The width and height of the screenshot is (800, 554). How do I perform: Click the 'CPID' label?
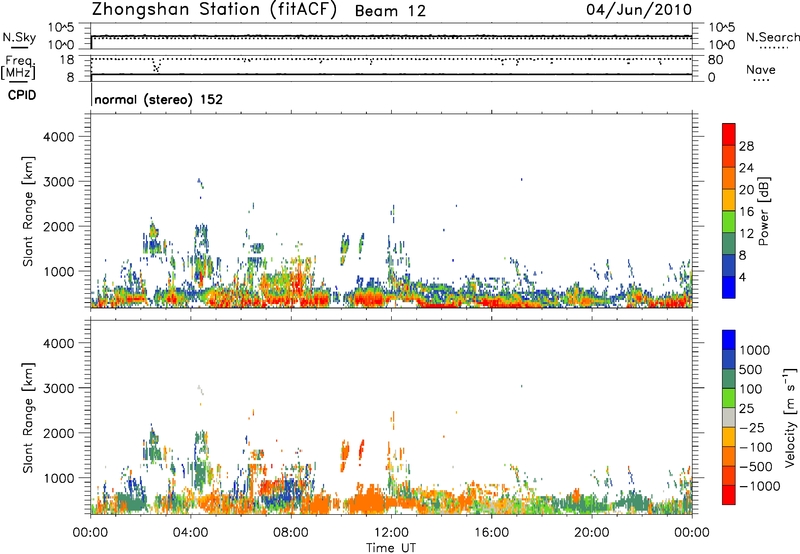pos(22,95)
